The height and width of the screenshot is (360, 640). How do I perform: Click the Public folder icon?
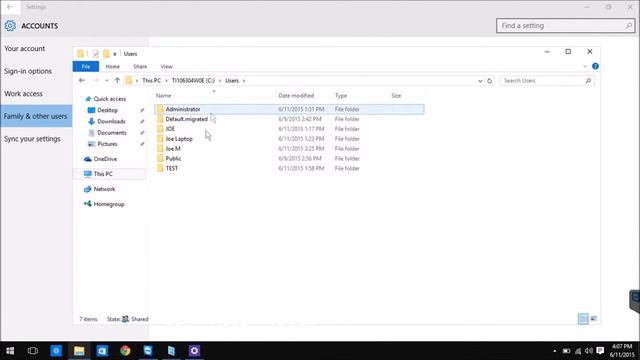click(x=160, y=158)
